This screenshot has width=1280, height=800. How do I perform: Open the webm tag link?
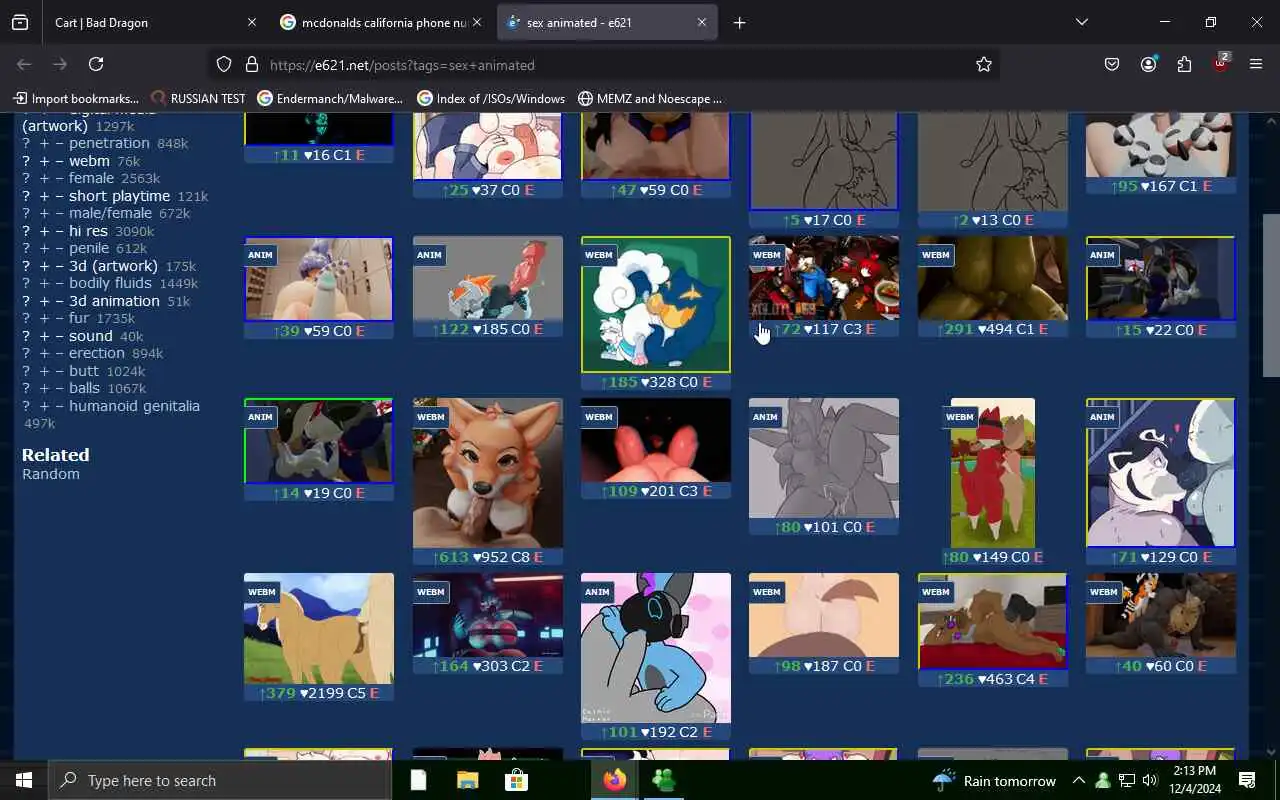coord(89,161)
